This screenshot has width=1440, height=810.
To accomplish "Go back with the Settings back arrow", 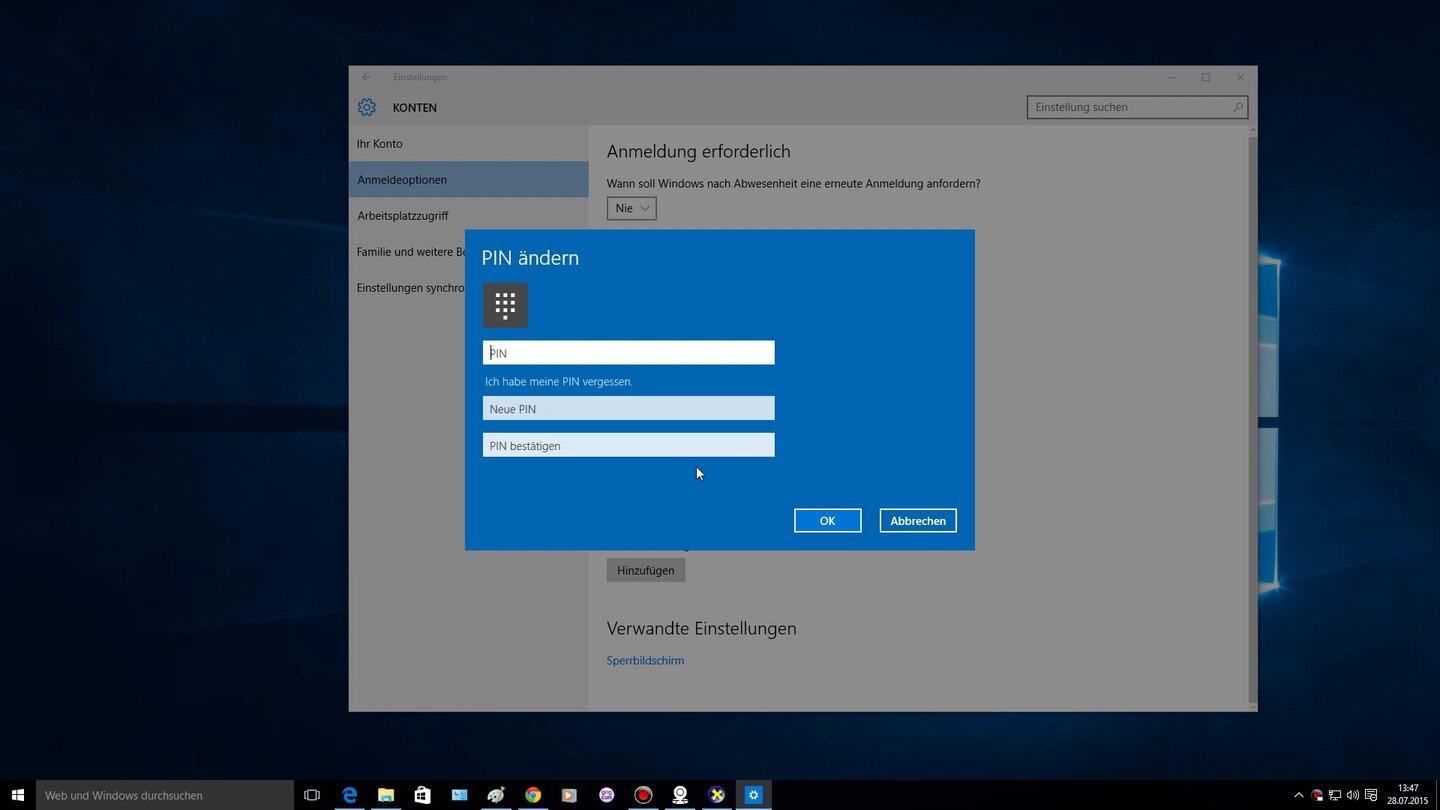I will tap(367, 77).
